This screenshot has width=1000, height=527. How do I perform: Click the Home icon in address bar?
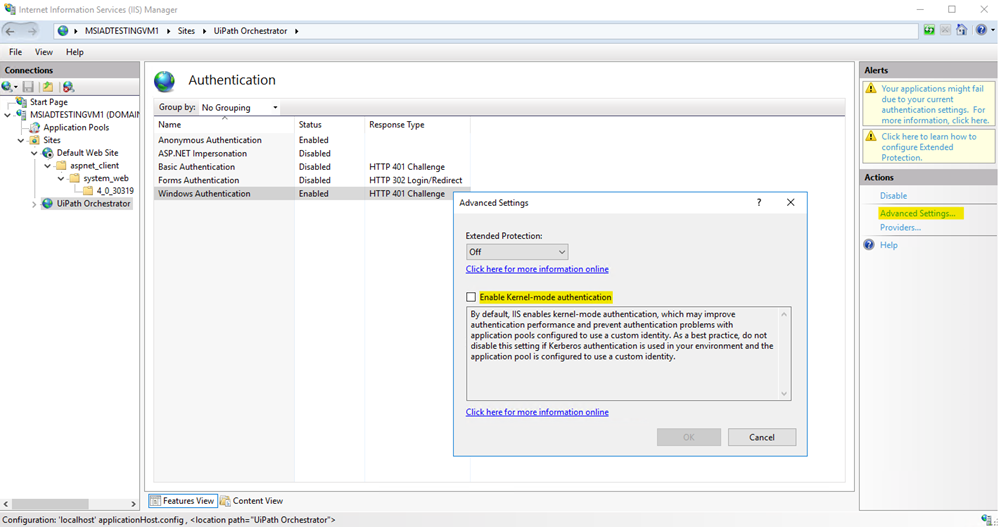click(961, 30)
